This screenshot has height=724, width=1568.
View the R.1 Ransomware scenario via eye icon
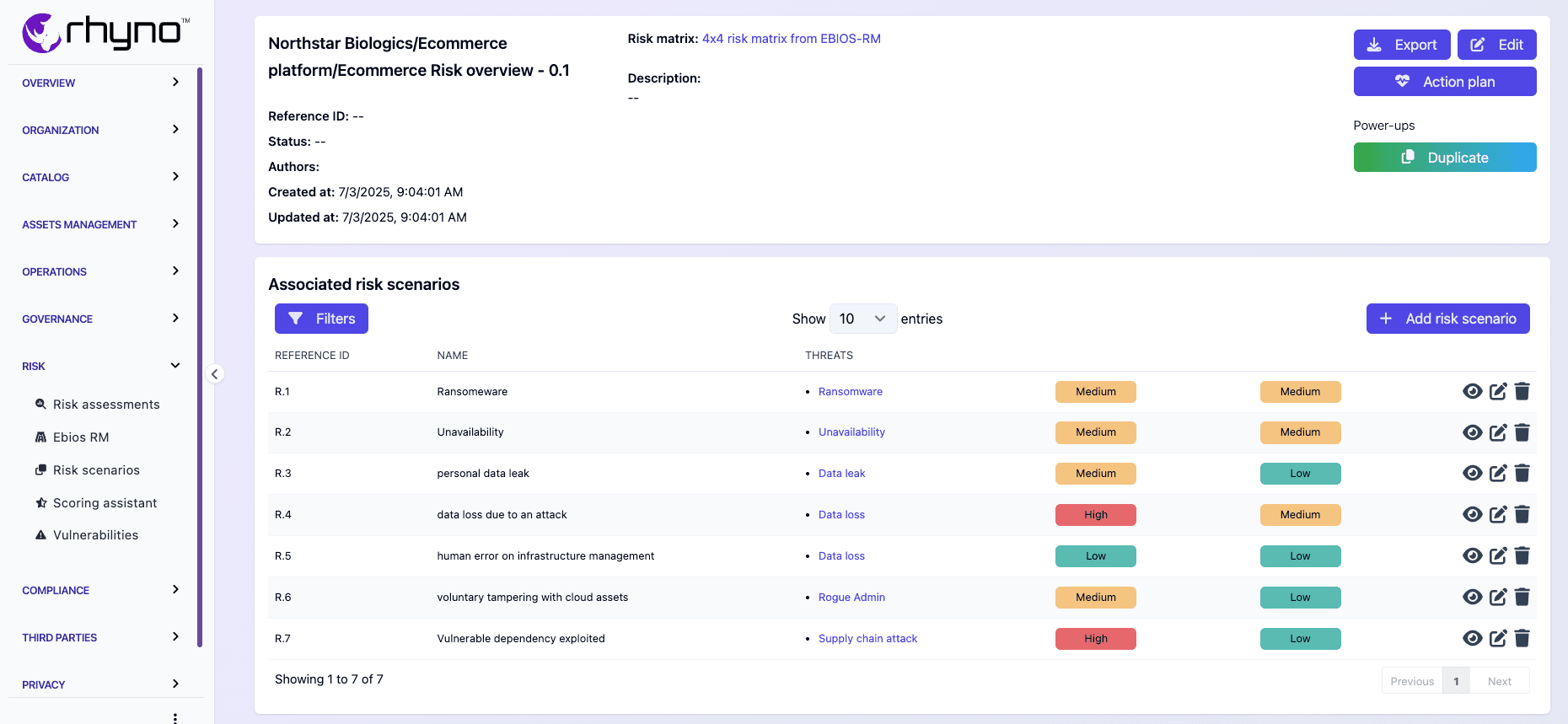coord(1472,391)
